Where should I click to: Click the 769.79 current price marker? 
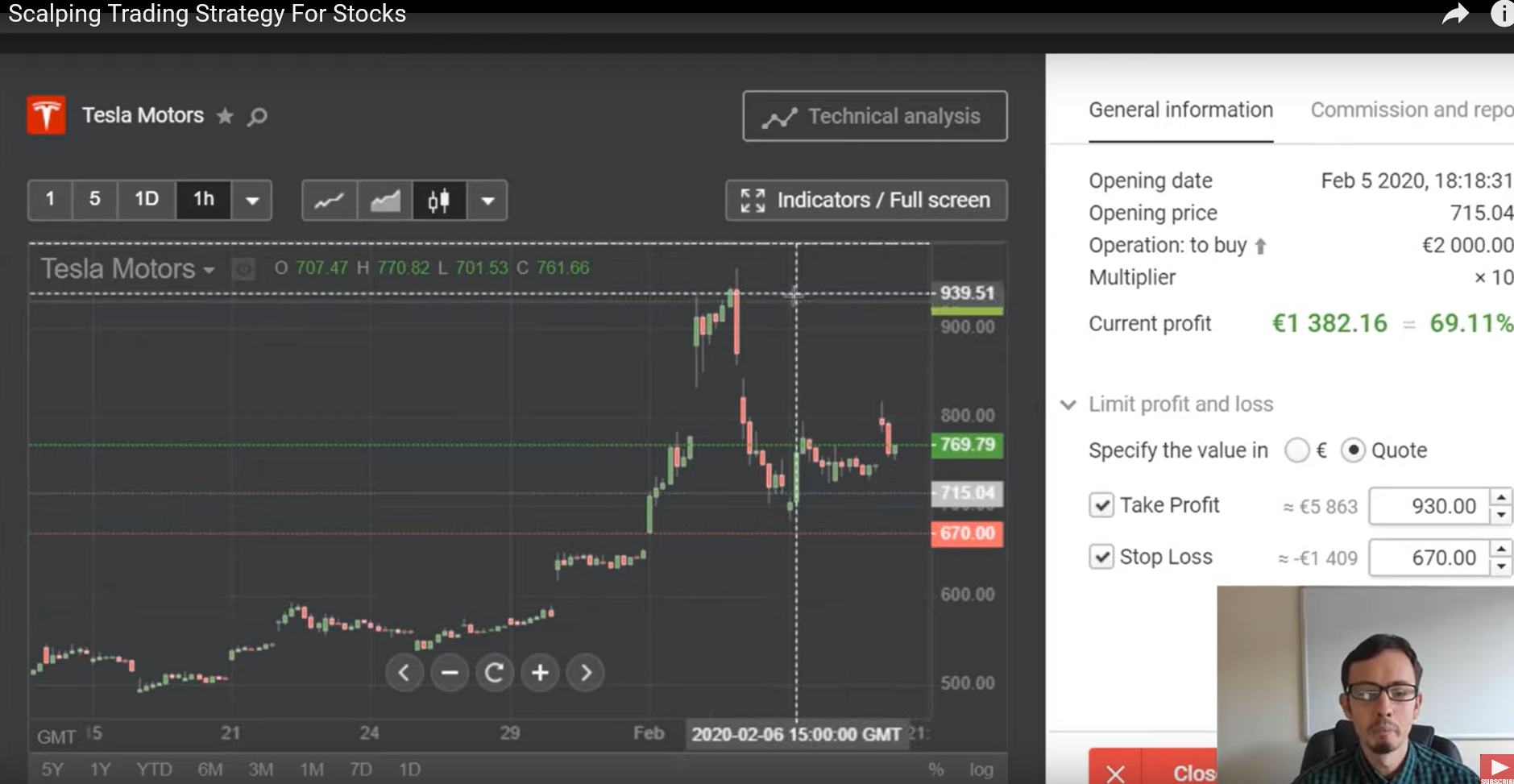coord(967,444)
